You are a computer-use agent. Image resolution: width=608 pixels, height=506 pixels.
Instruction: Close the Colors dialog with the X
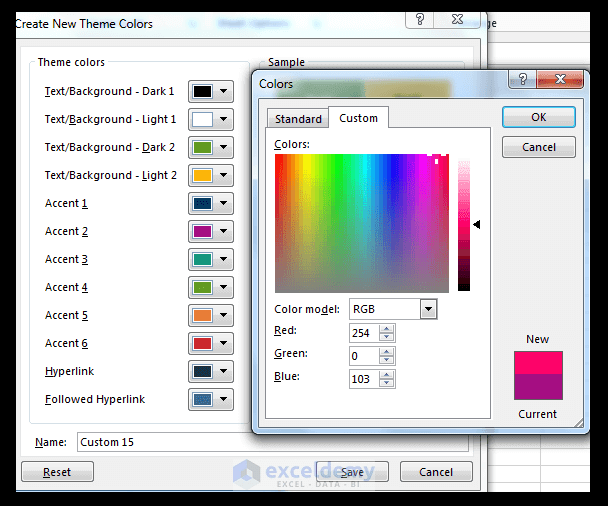[x=560, y=79]
